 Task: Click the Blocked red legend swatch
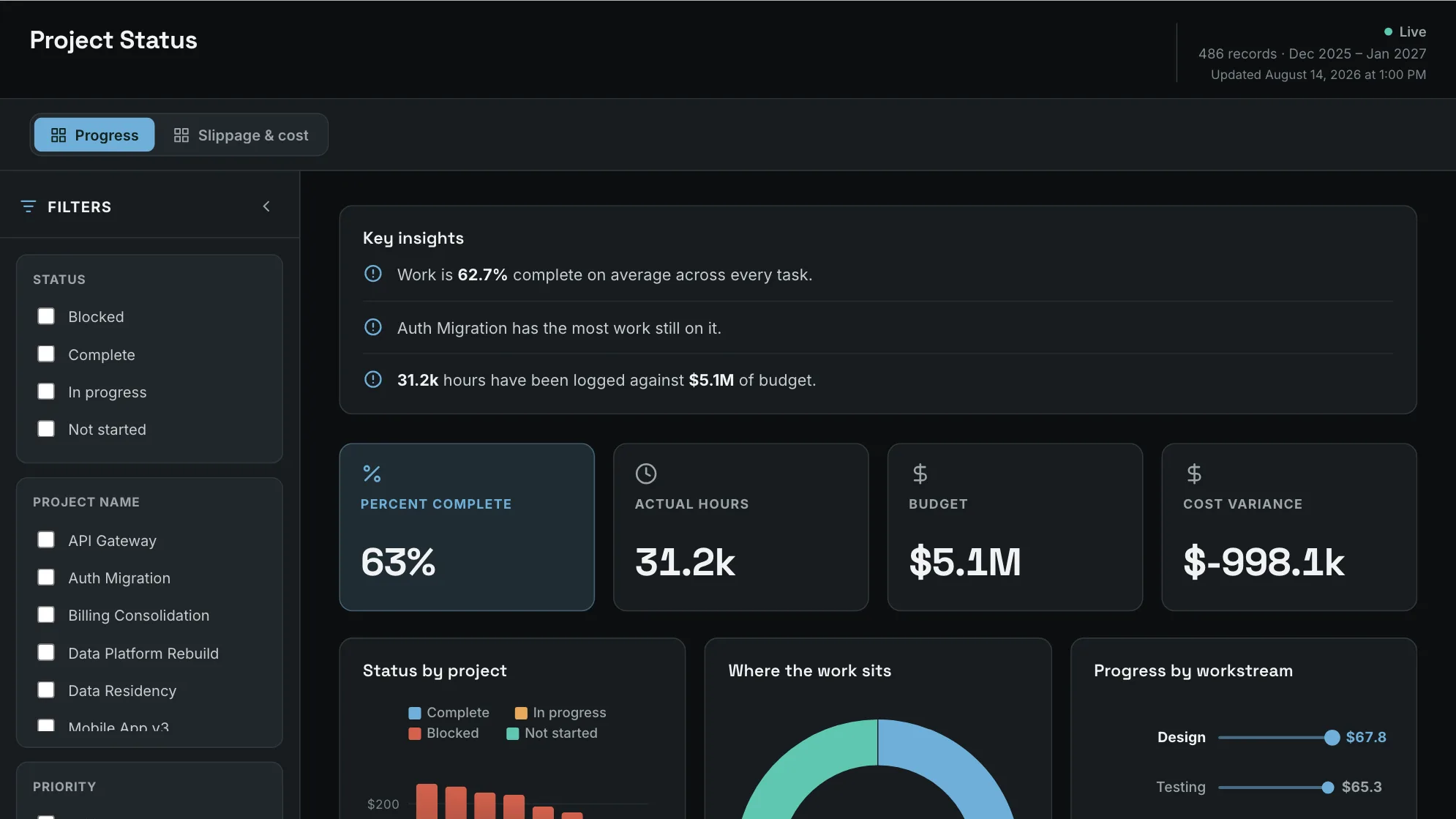click(x=415, y=733)
